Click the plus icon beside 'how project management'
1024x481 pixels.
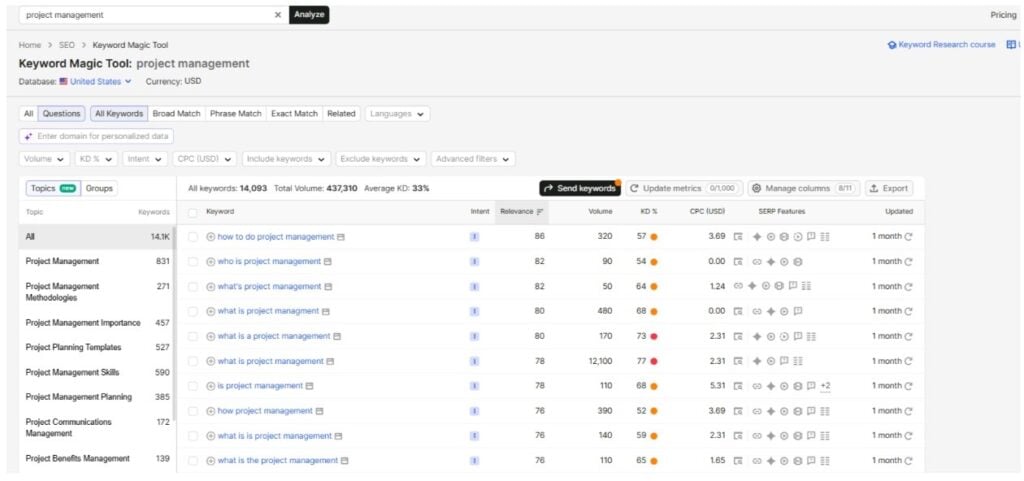pos(210,411)
